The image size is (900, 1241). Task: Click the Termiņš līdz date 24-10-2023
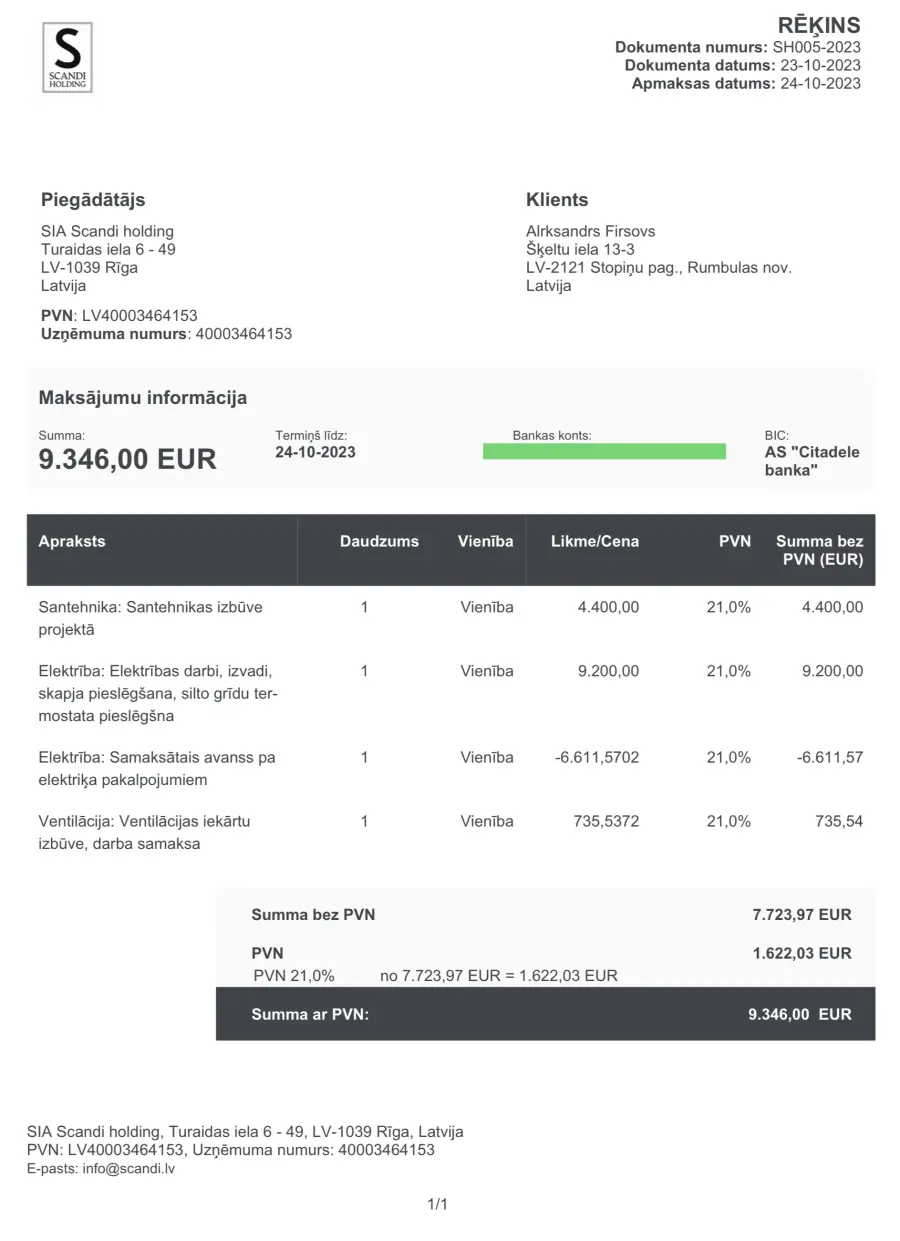point(315,452)
